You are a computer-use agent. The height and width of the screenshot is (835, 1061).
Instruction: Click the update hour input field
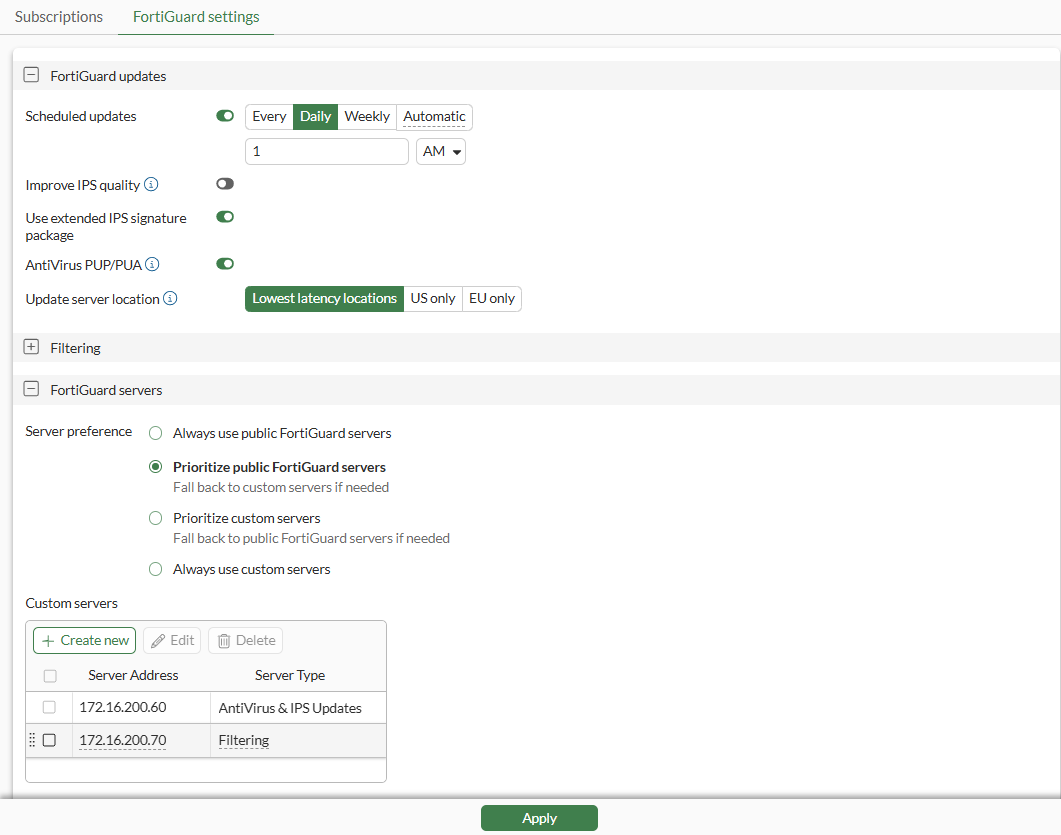pos(327,152)
